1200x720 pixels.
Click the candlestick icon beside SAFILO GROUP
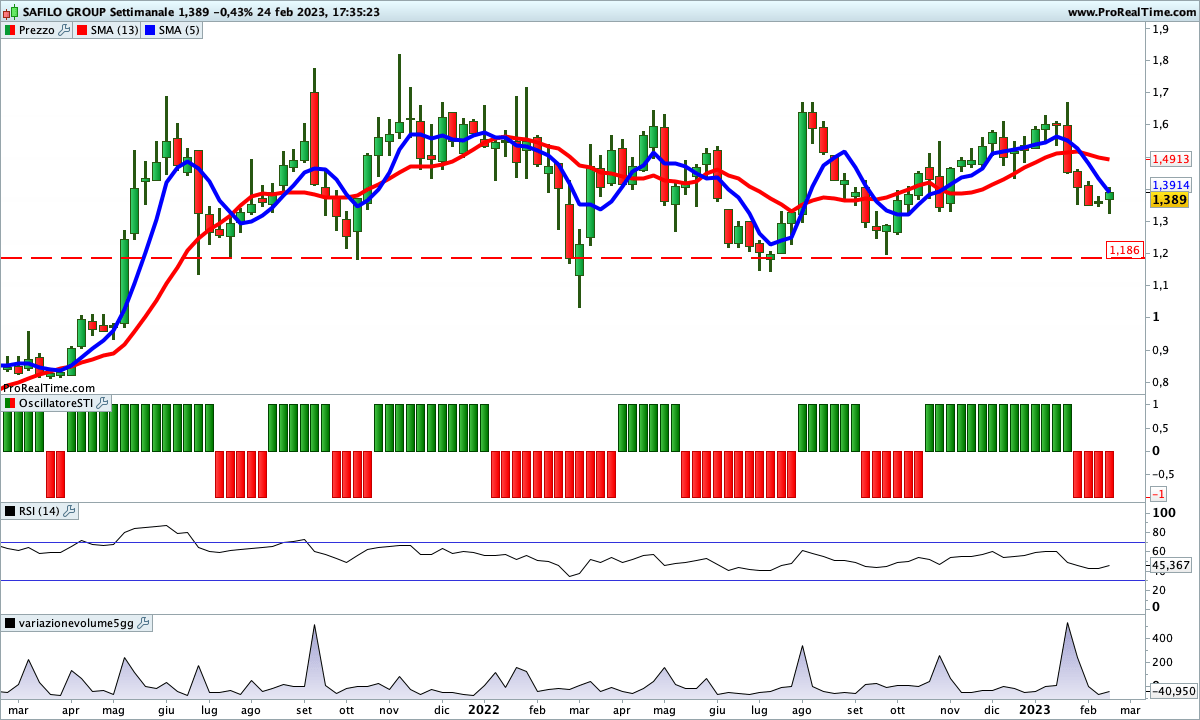[9, 11]
